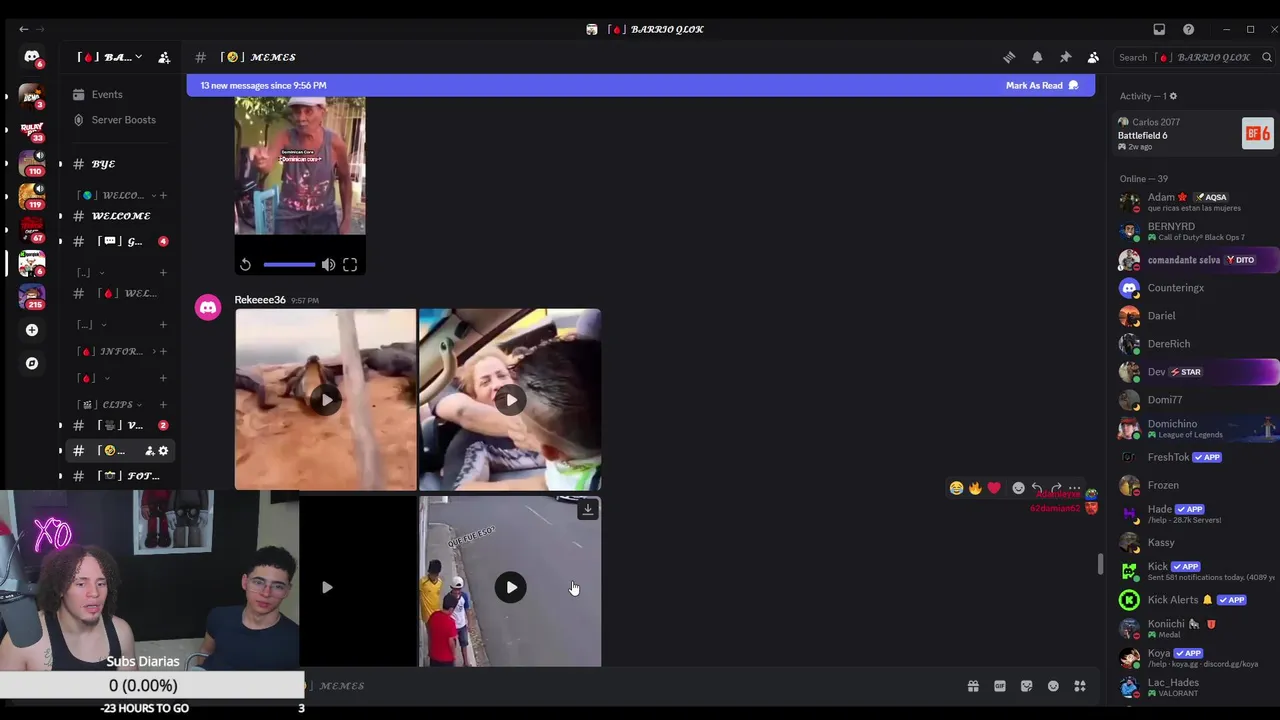Open the G... channel with 4 mentions

(120, 241)
